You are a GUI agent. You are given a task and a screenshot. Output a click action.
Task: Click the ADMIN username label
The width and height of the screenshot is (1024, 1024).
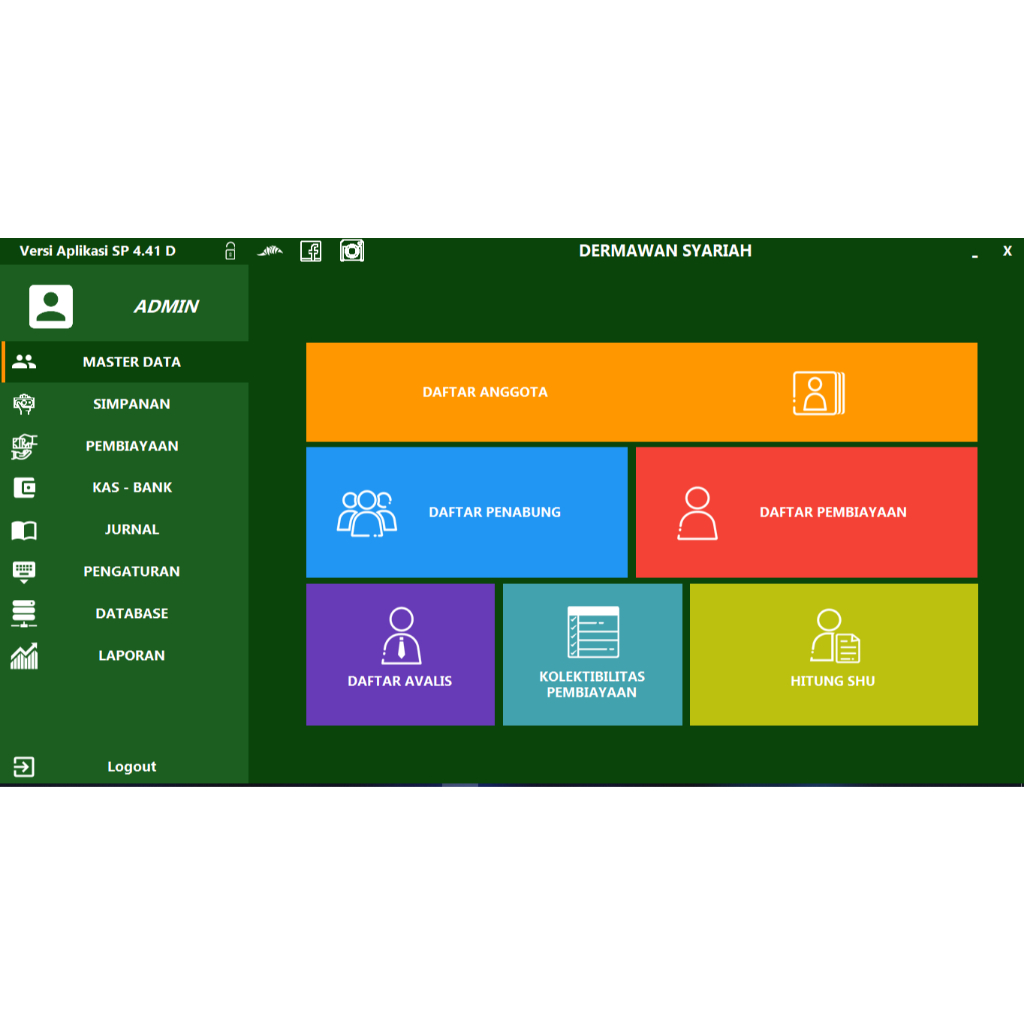pyautogui.click(x=166, y=306)
